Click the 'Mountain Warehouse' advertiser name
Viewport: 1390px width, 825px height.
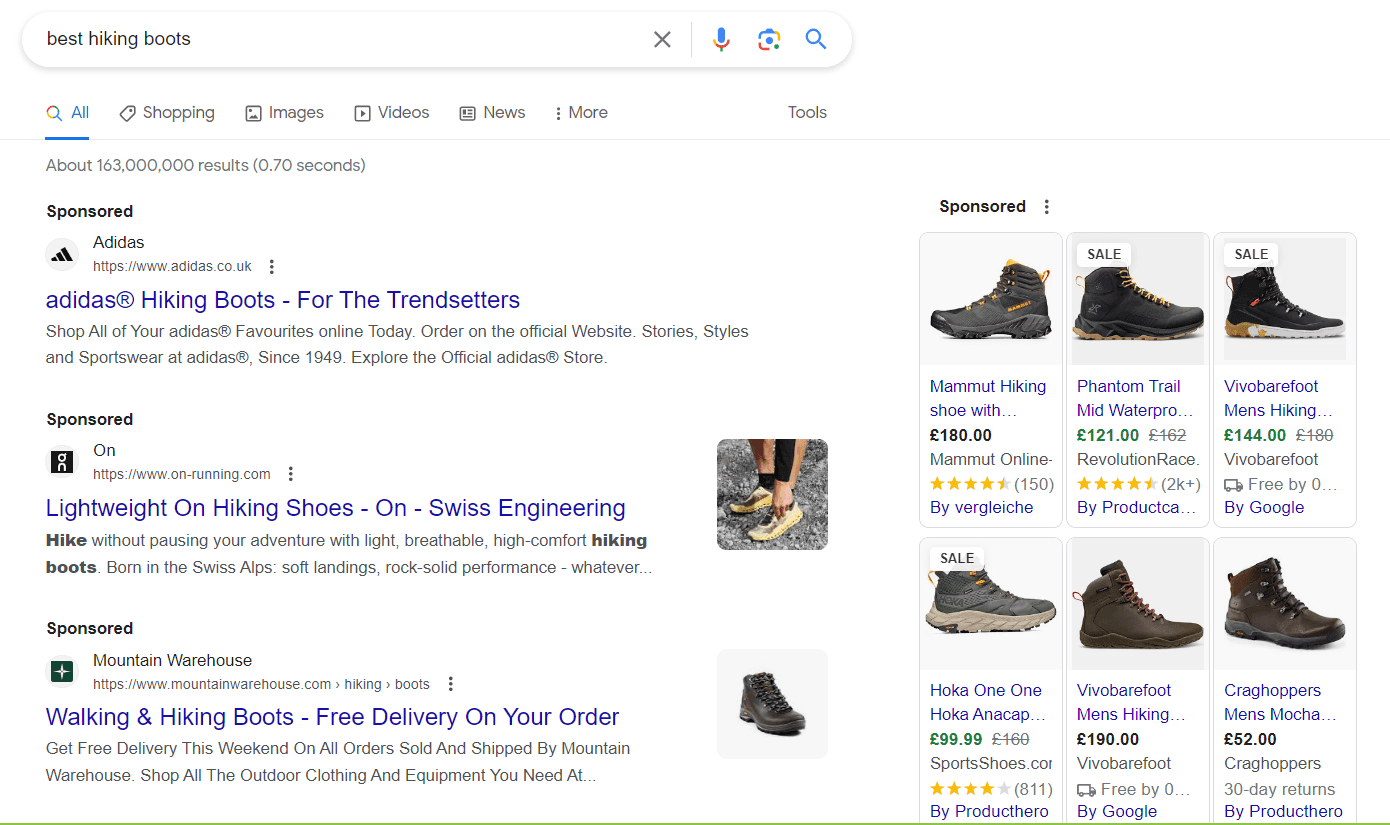point(172,660)
